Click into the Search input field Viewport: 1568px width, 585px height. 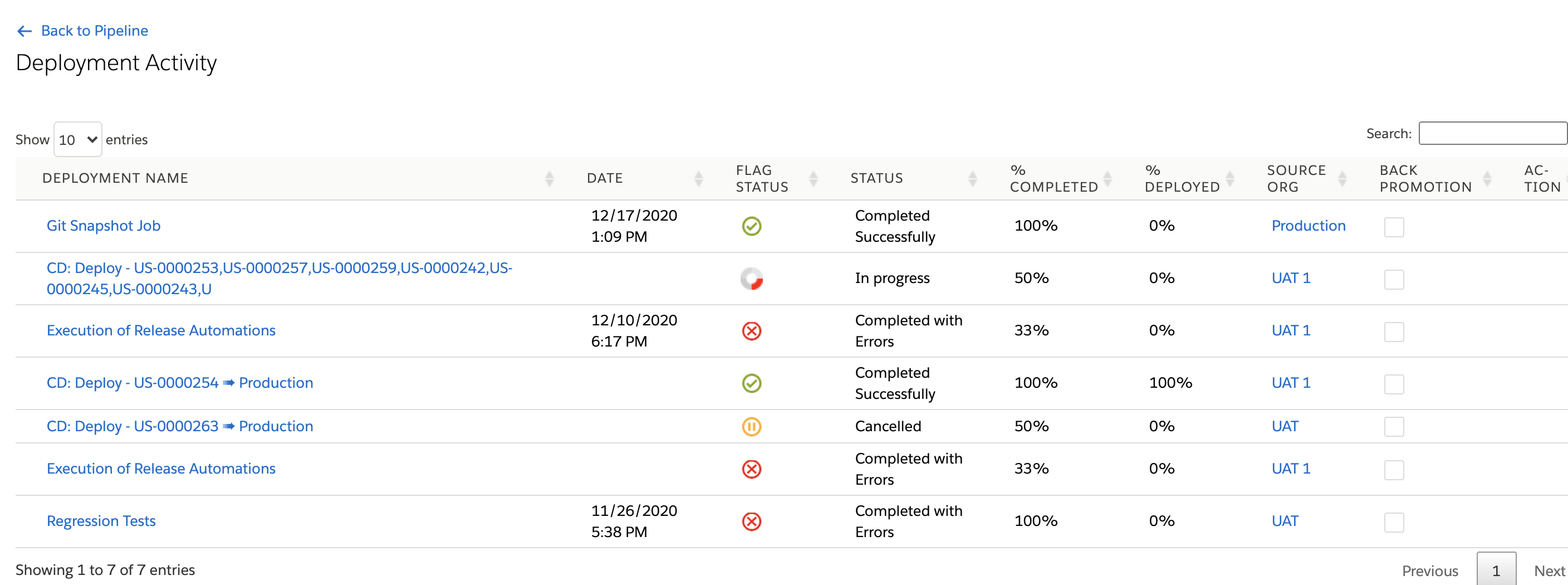[x=1491, y=133]
